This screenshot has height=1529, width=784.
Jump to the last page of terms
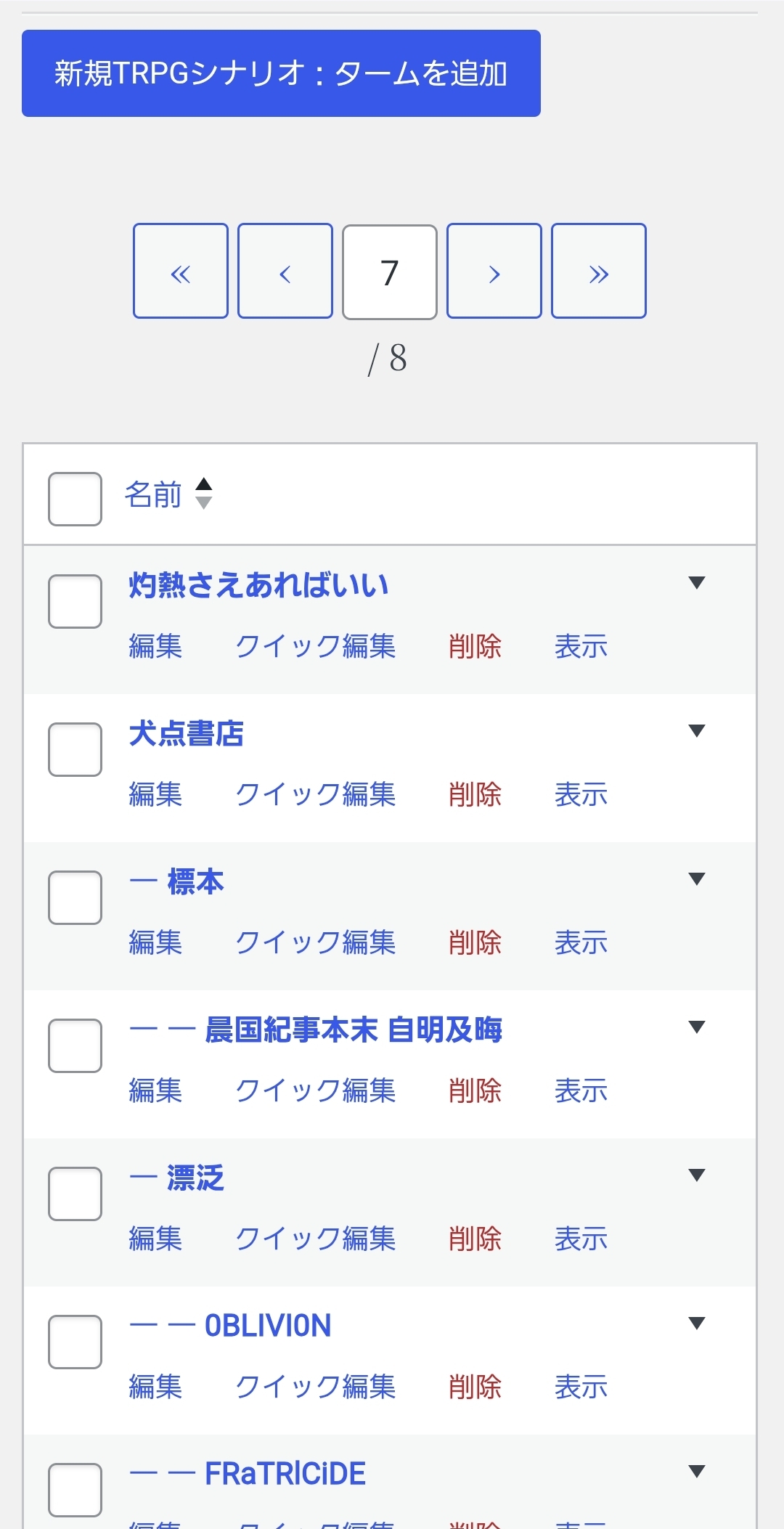coord(598,271)
